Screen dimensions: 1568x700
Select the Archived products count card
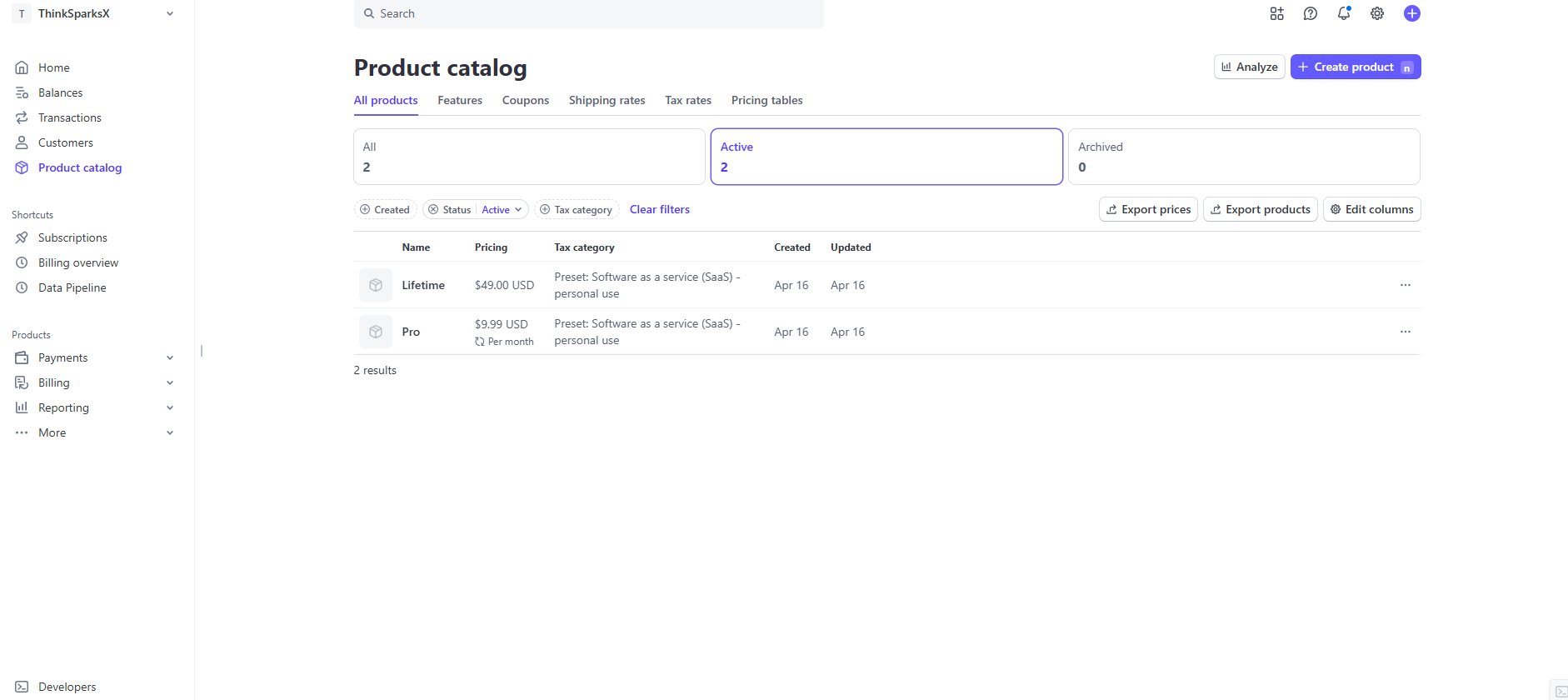point(1244,157)
